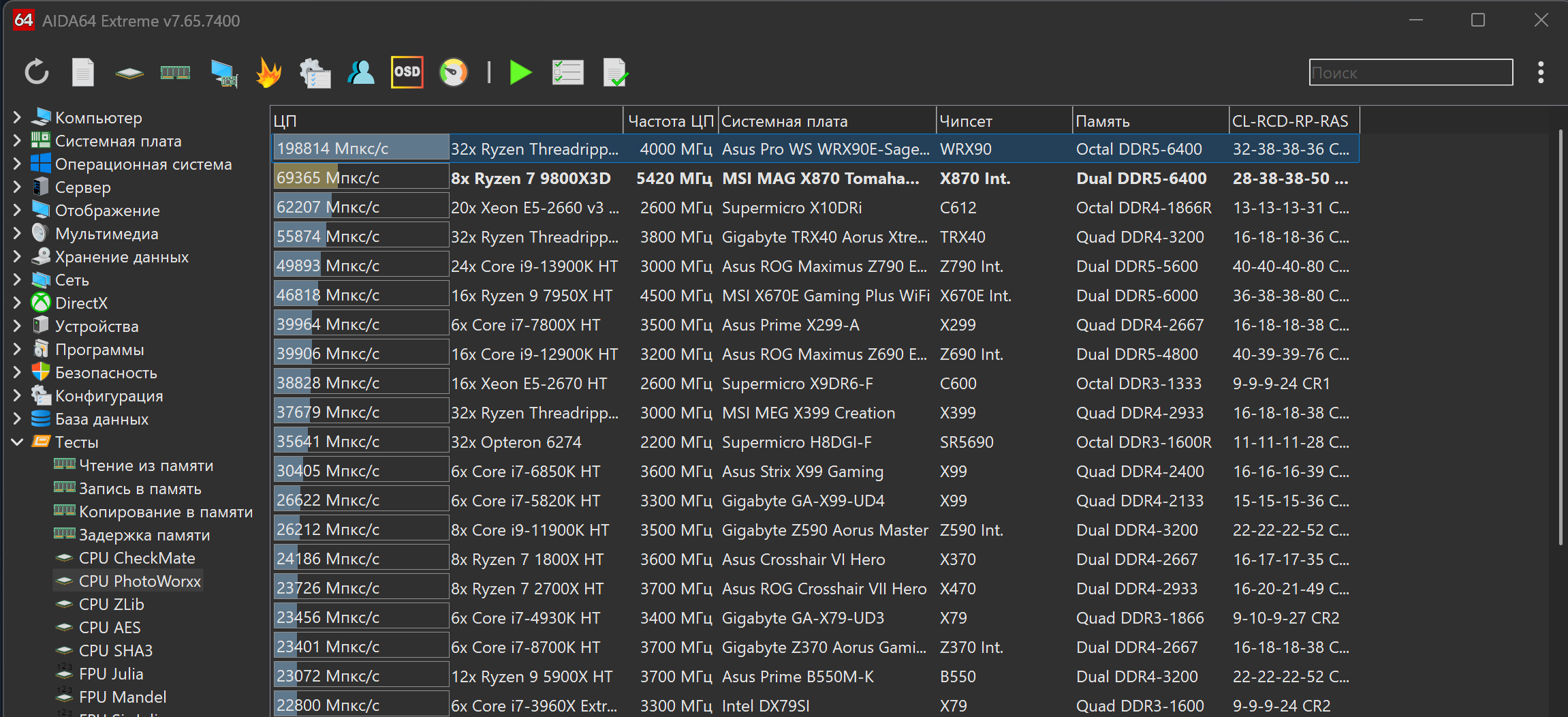Open the checklist results icon

[x=568, y=72]
